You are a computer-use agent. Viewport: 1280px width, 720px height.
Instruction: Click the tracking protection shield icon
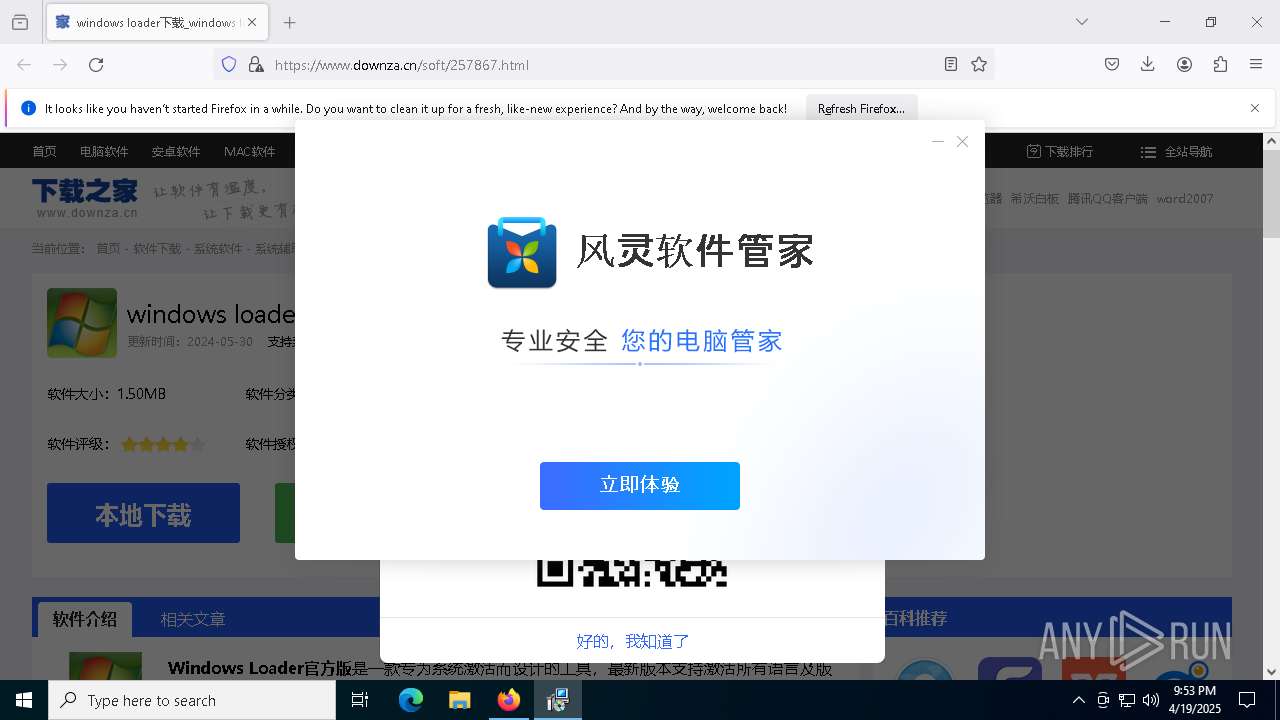[229, 65]
